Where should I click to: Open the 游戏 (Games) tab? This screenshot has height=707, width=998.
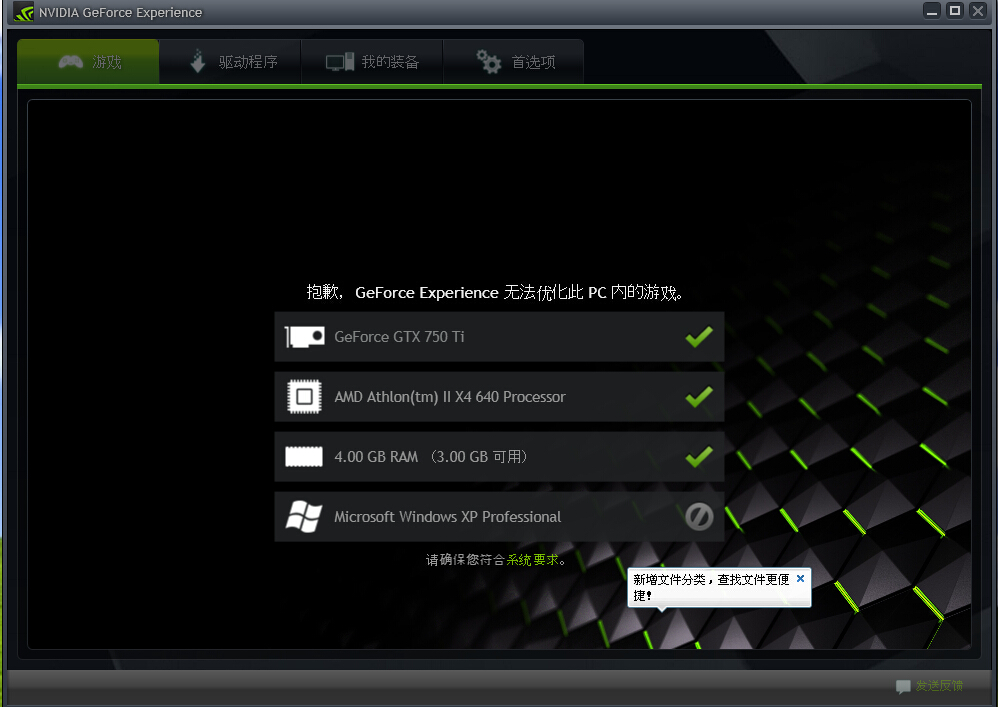pyautogui.click(x=88, y=62)
